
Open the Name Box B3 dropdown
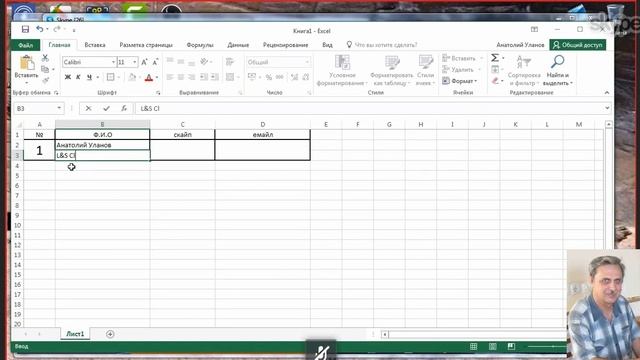point(59,108)
